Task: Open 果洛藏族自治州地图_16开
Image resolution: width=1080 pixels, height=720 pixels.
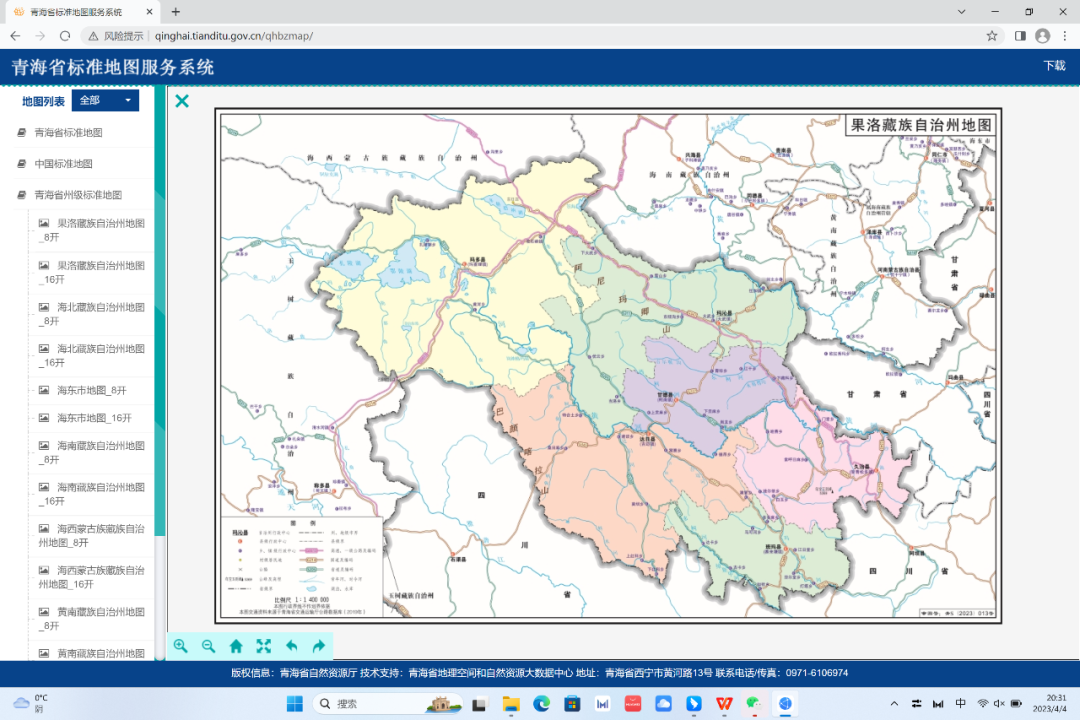Action: coord(92,272)
